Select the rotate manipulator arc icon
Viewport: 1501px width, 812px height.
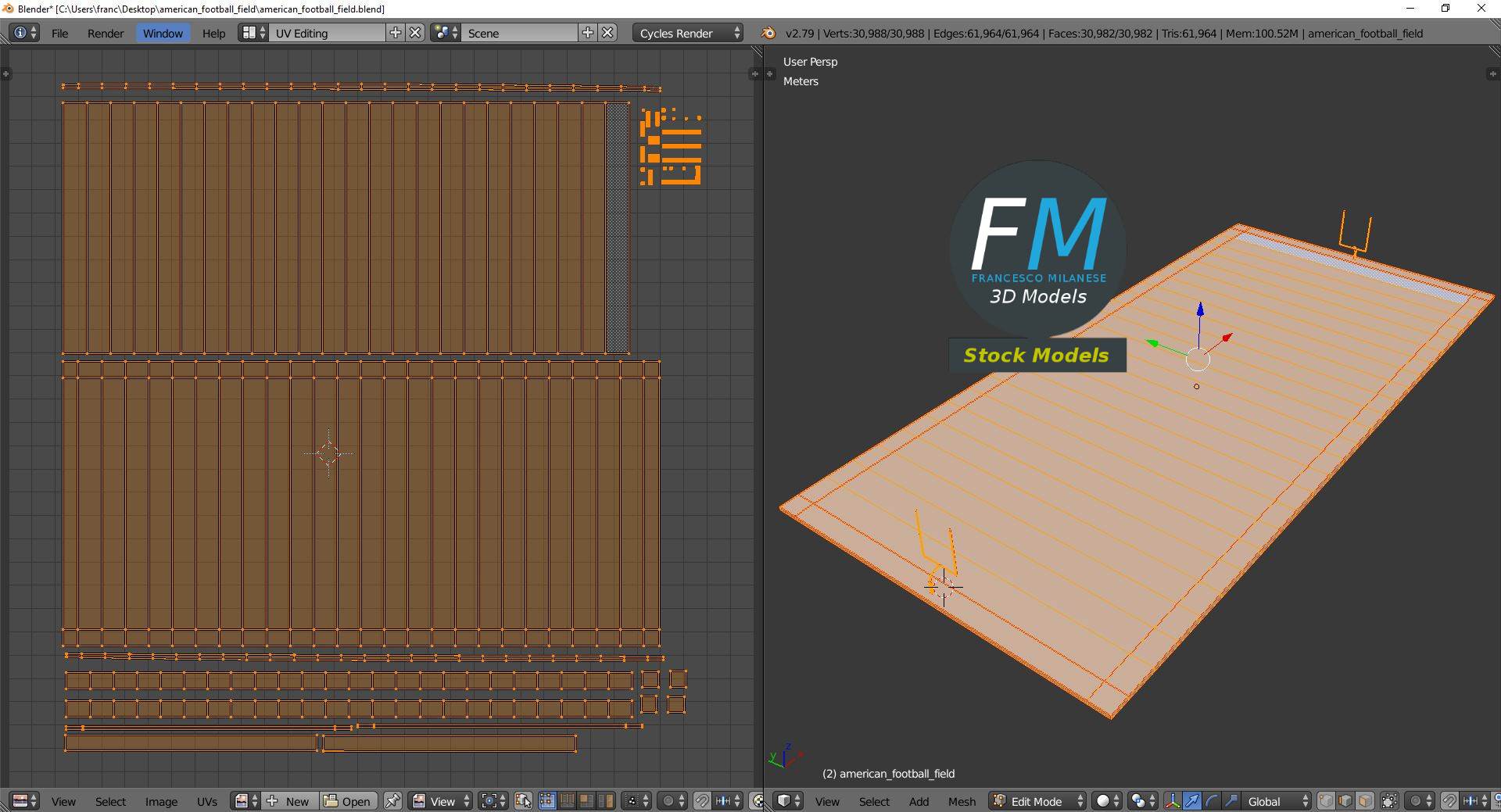1211,801
